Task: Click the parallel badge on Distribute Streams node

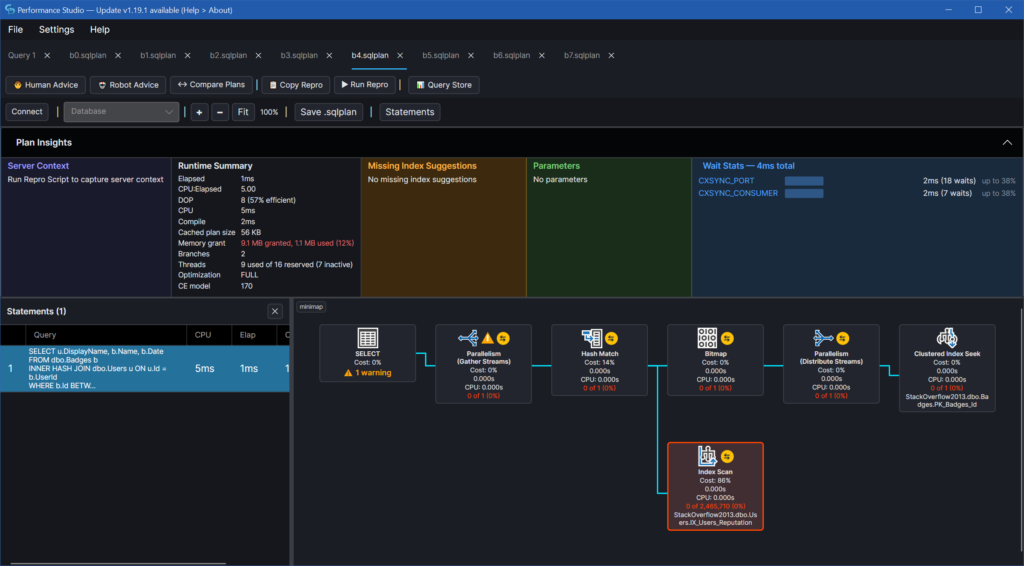Action: click(843, 338)
